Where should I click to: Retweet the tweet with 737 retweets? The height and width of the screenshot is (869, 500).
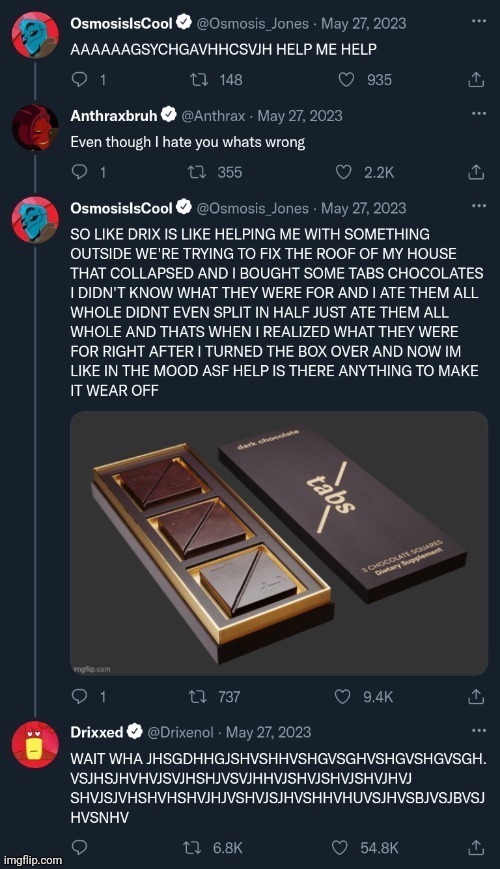[198, 697]
